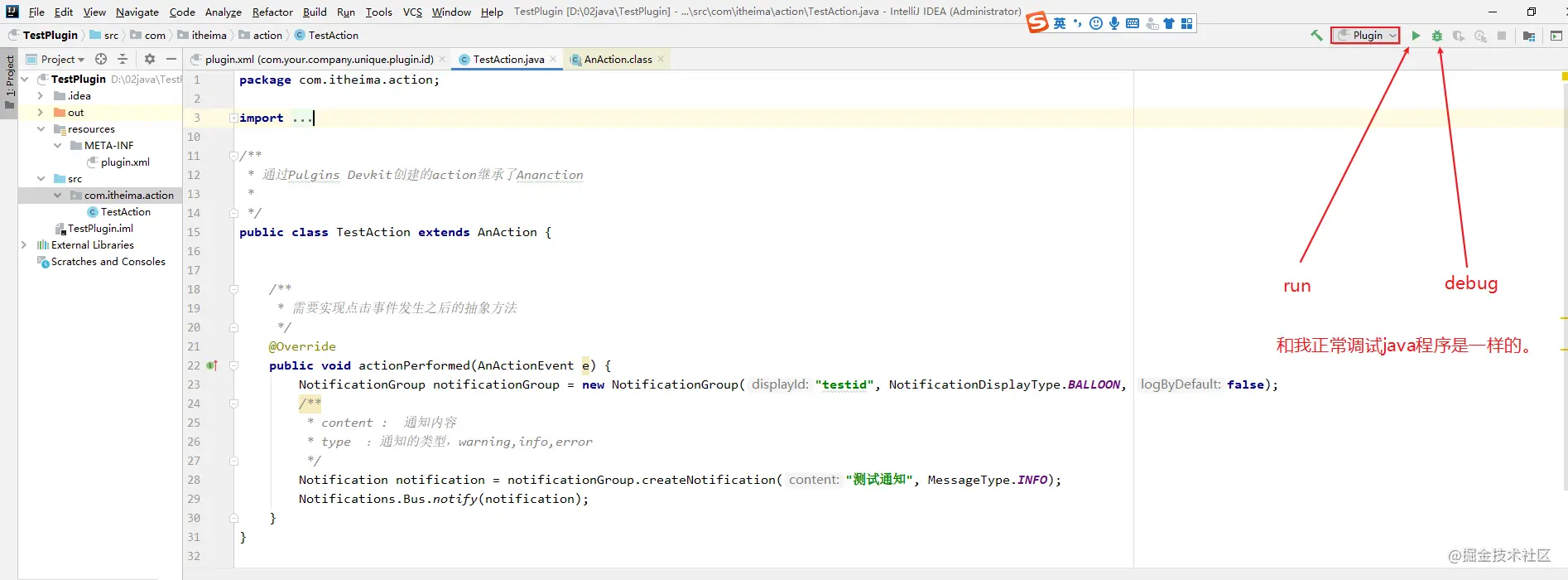1568x580 pixels.
Task: Open the Refactor menu
Action: pos(272,12)
